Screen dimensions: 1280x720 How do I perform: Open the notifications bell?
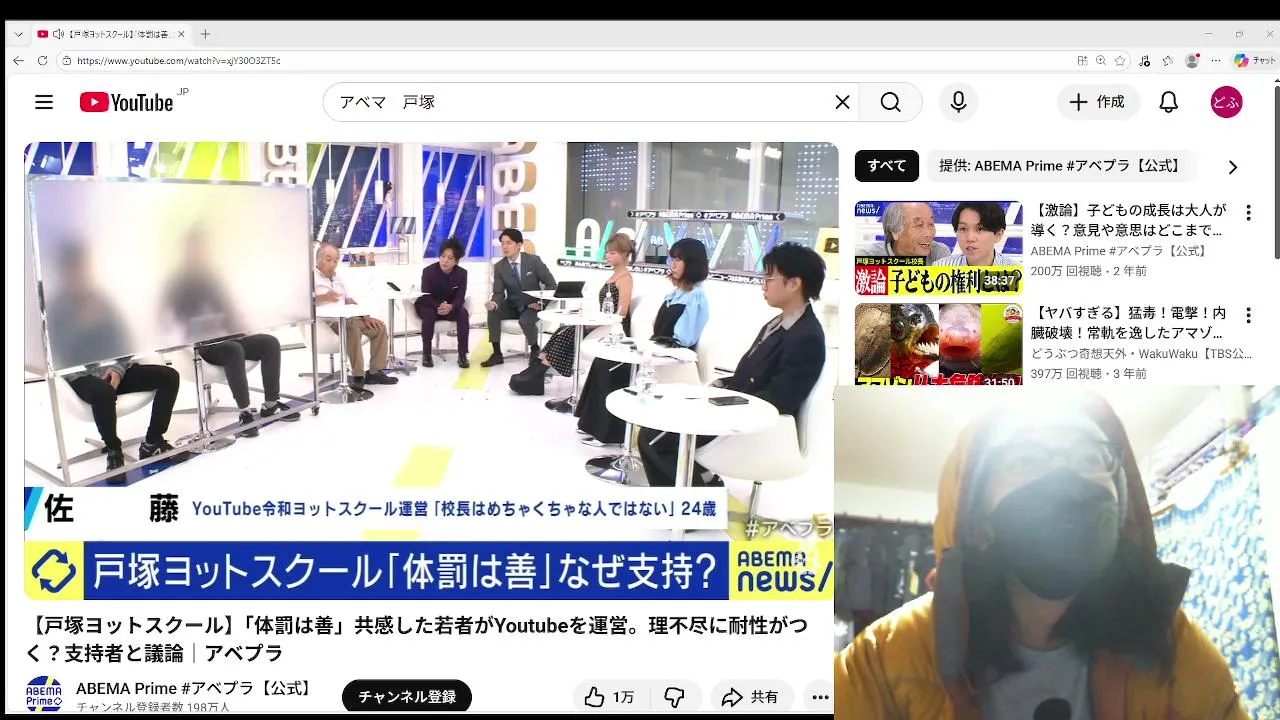[1168, 102]
